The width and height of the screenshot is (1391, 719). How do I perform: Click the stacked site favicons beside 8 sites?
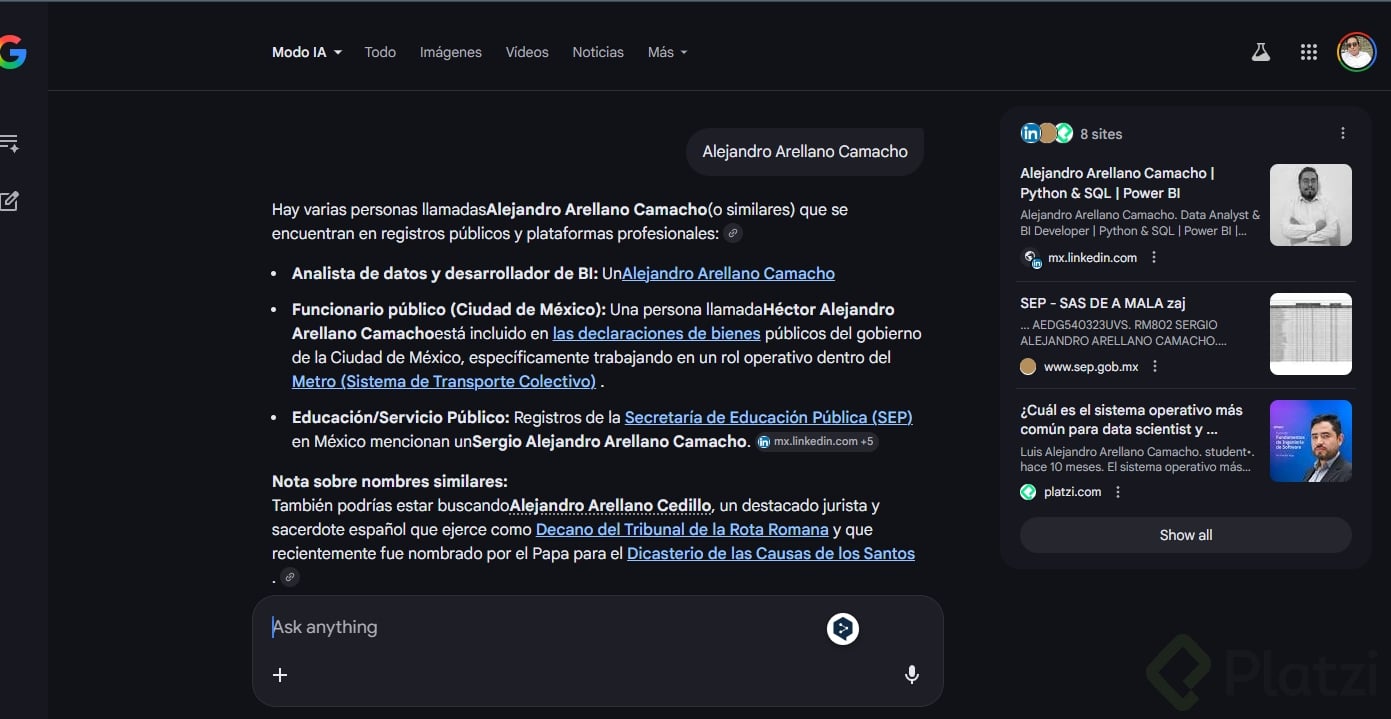1046,133
